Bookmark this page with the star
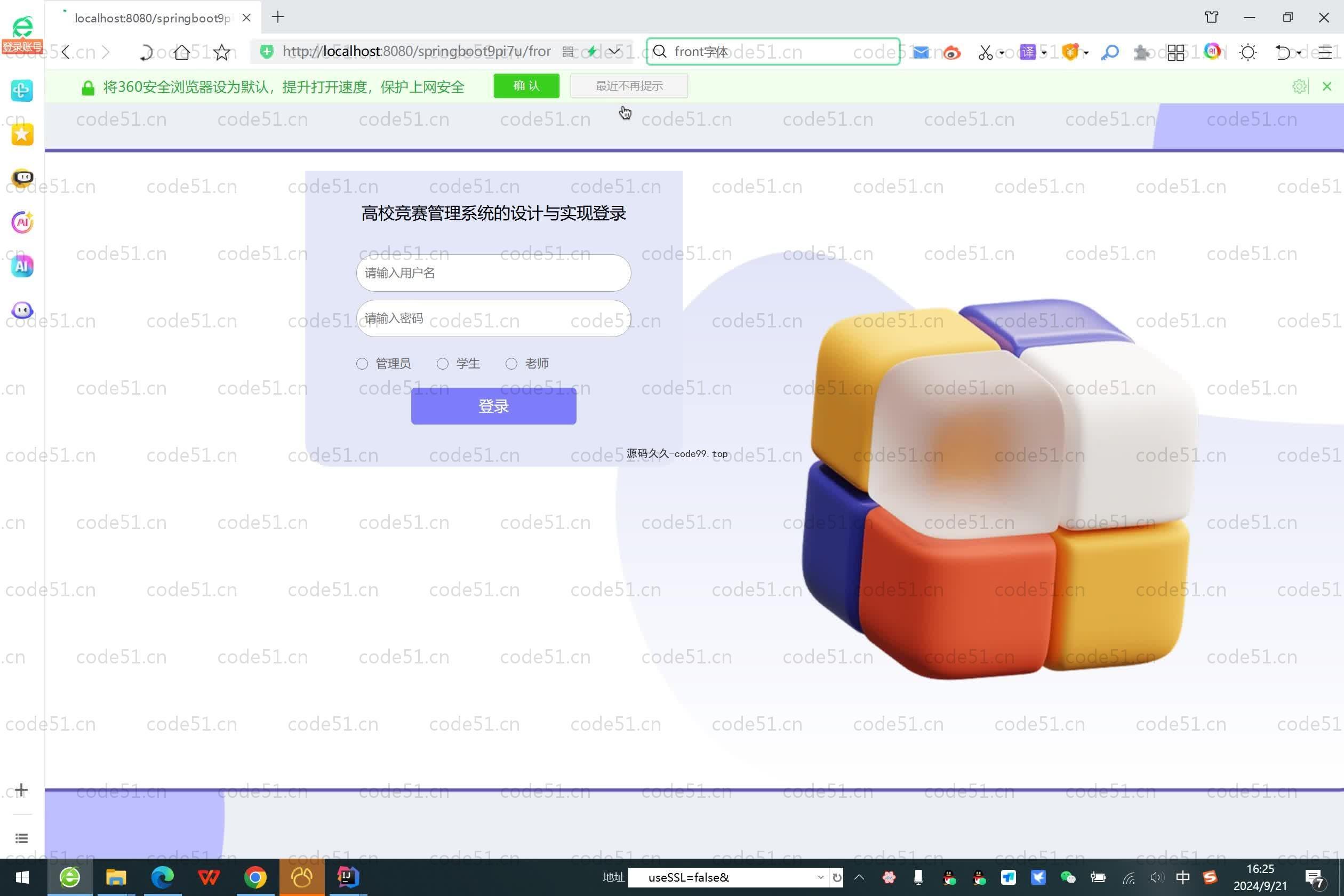Screen dimensions: 1344x896 pos(222,52)
